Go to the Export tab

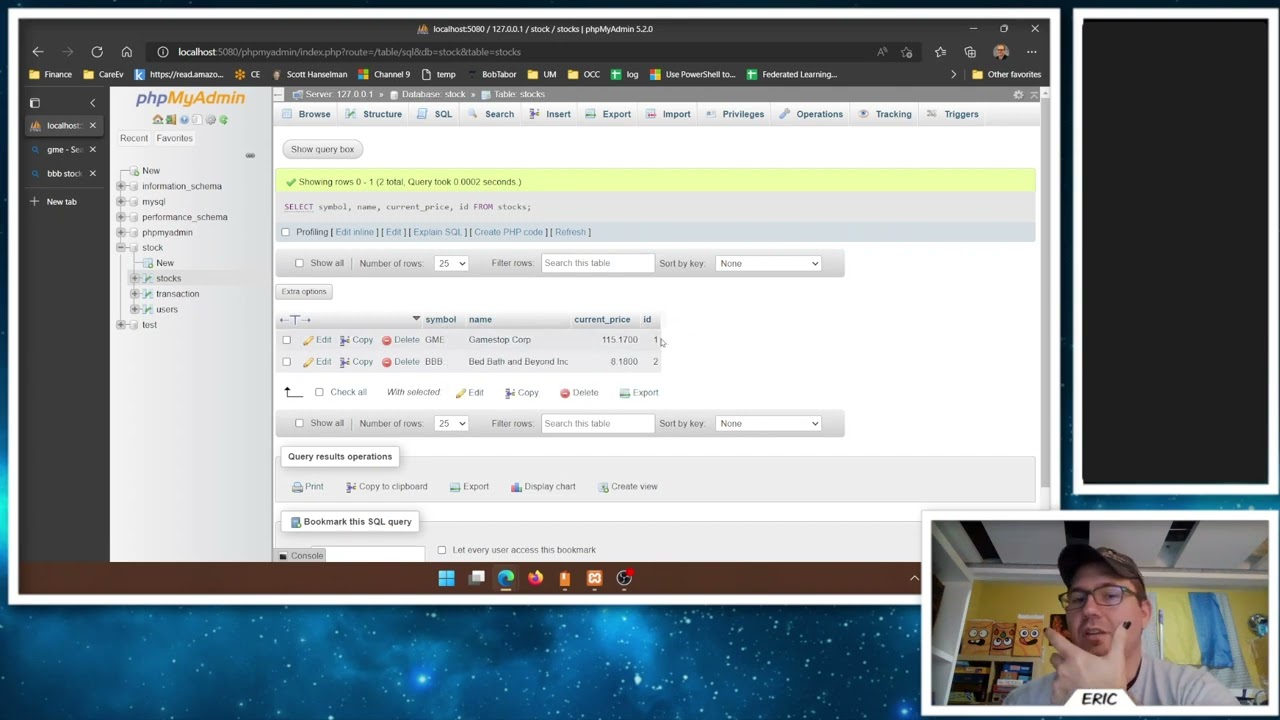coord(608,114)
